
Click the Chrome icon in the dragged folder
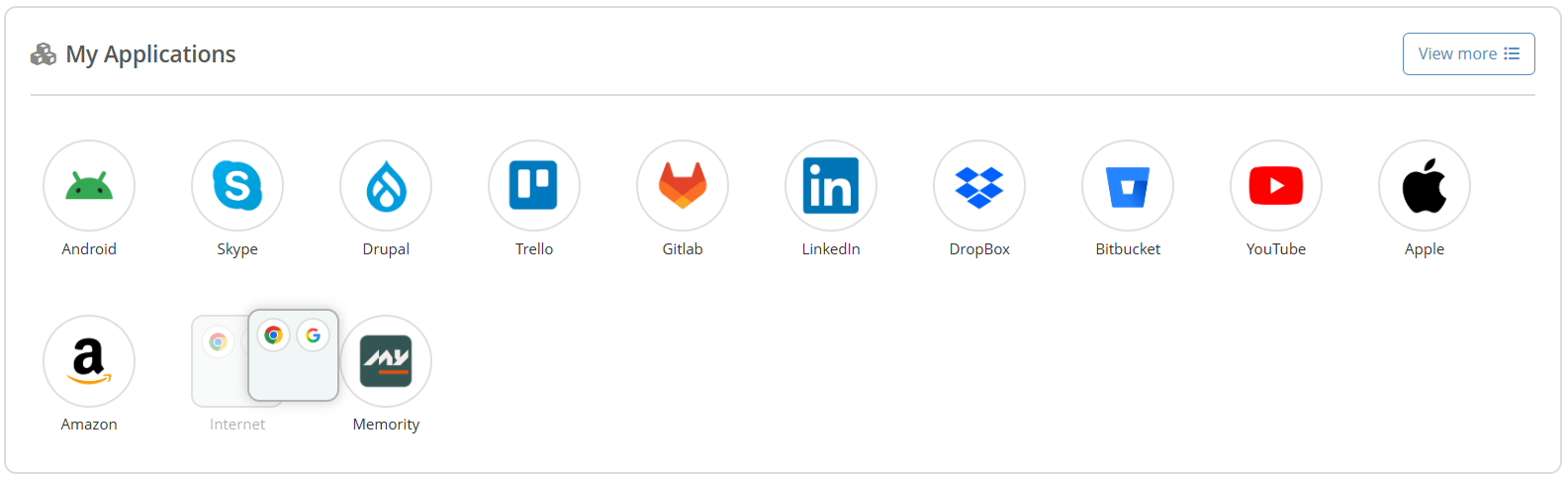point(274,335)
